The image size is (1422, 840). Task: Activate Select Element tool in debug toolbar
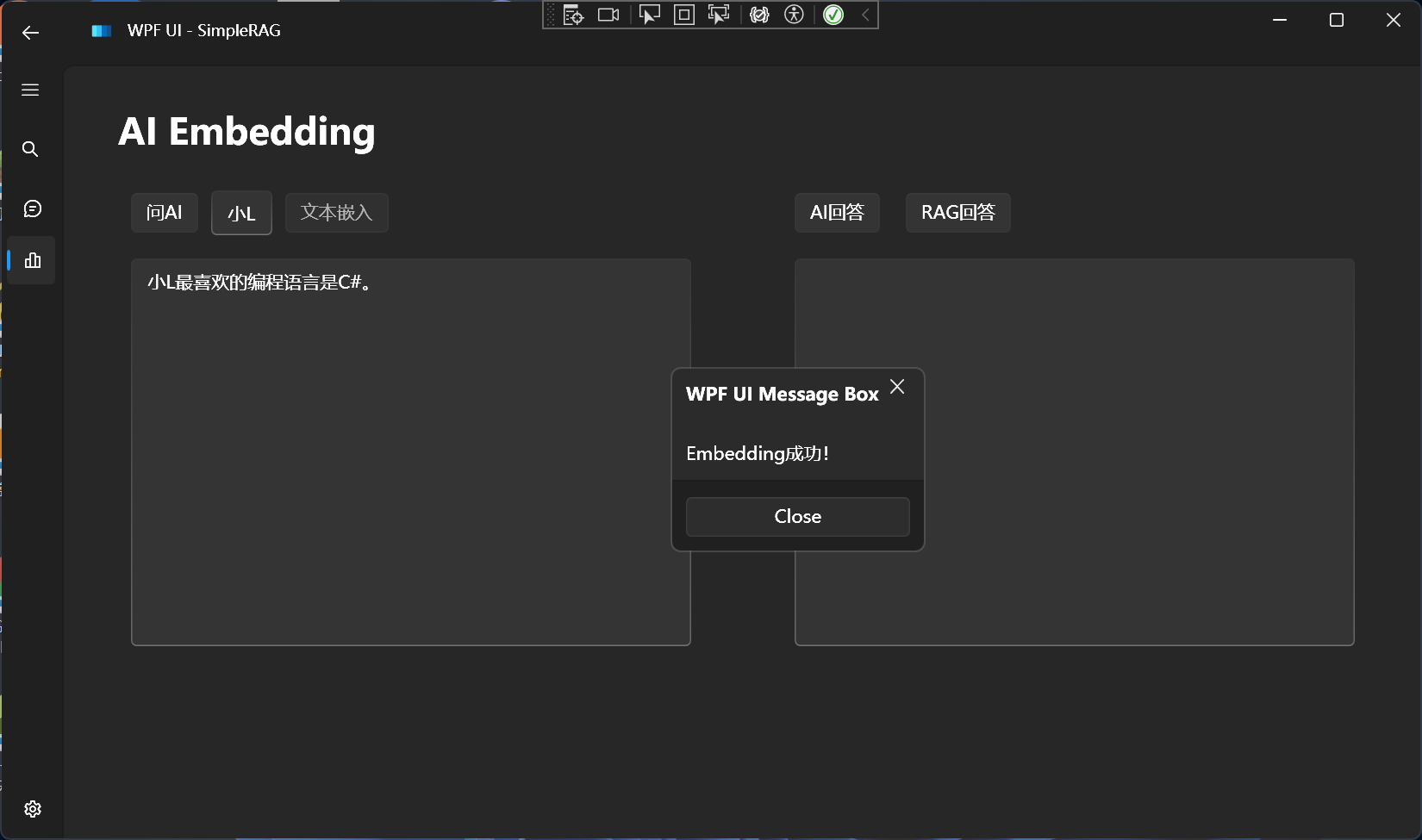tap(649, 15)
